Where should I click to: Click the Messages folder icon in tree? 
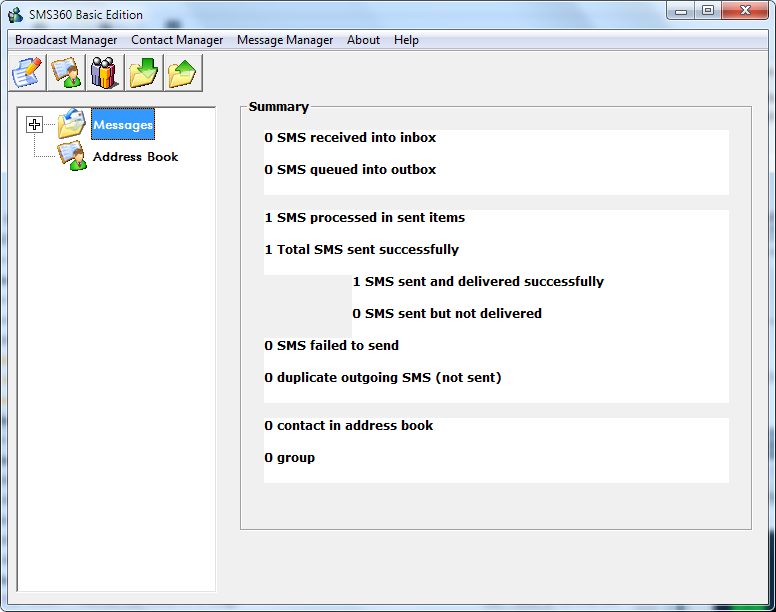pyautogui.click(x=72, y=124)
